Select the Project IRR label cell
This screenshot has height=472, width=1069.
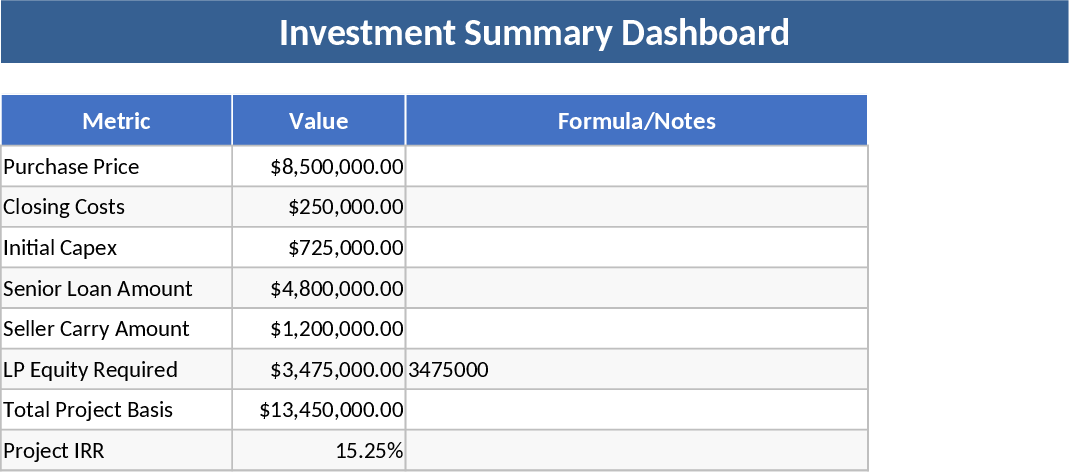click(x=117, y=450)
